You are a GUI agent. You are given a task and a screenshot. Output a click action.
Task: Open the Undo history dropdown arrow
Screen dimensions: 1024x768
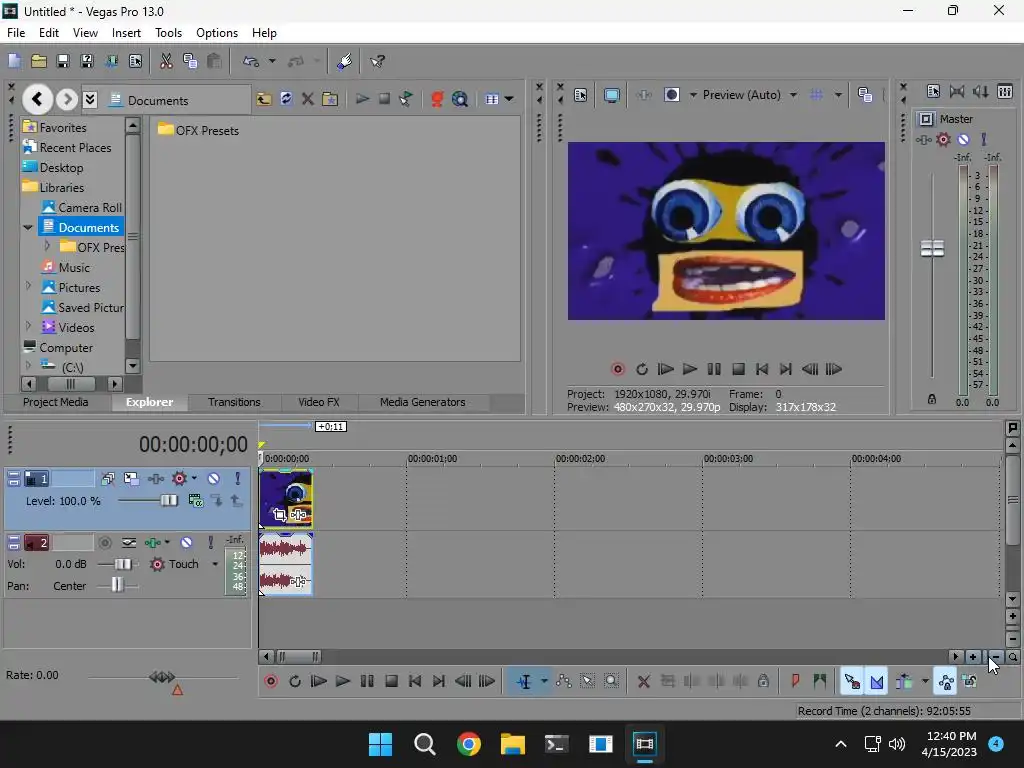[272, 61]
